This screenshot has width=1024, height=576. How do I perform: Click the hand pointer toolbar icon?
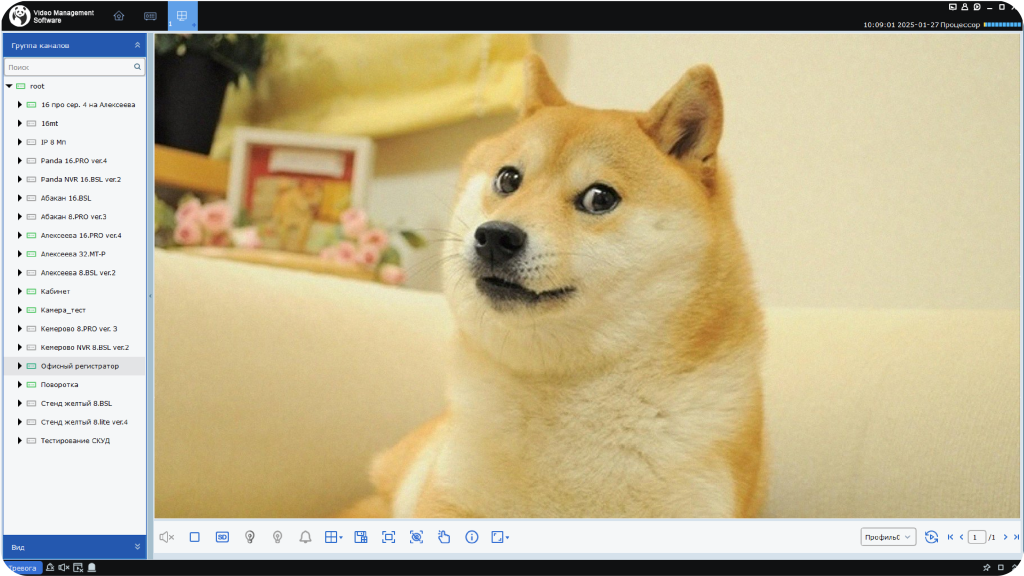click(444, 537)
